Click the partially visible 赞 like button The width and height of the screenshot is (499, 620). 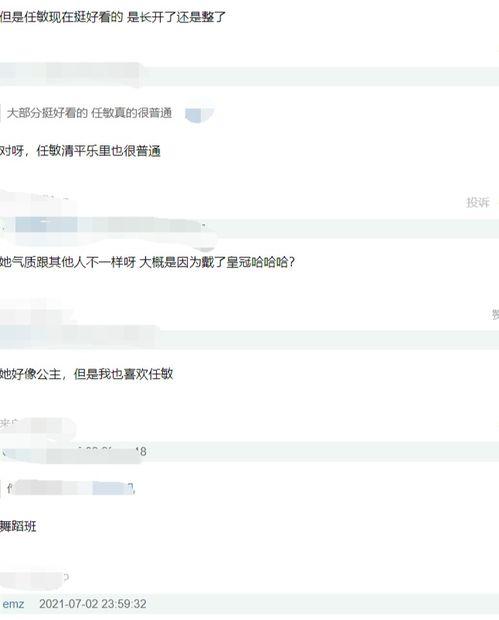(x=495, y=315)
